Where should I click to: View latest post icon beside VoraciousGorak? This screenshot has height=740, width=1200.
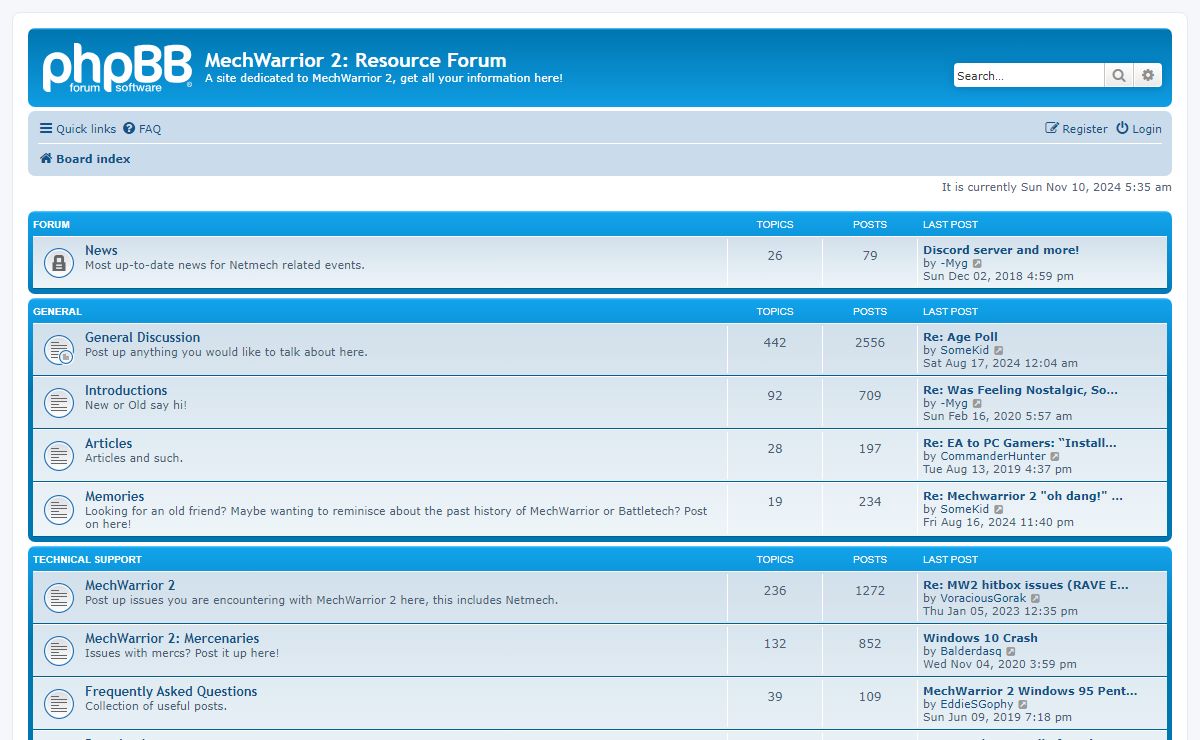(1036, 599)
